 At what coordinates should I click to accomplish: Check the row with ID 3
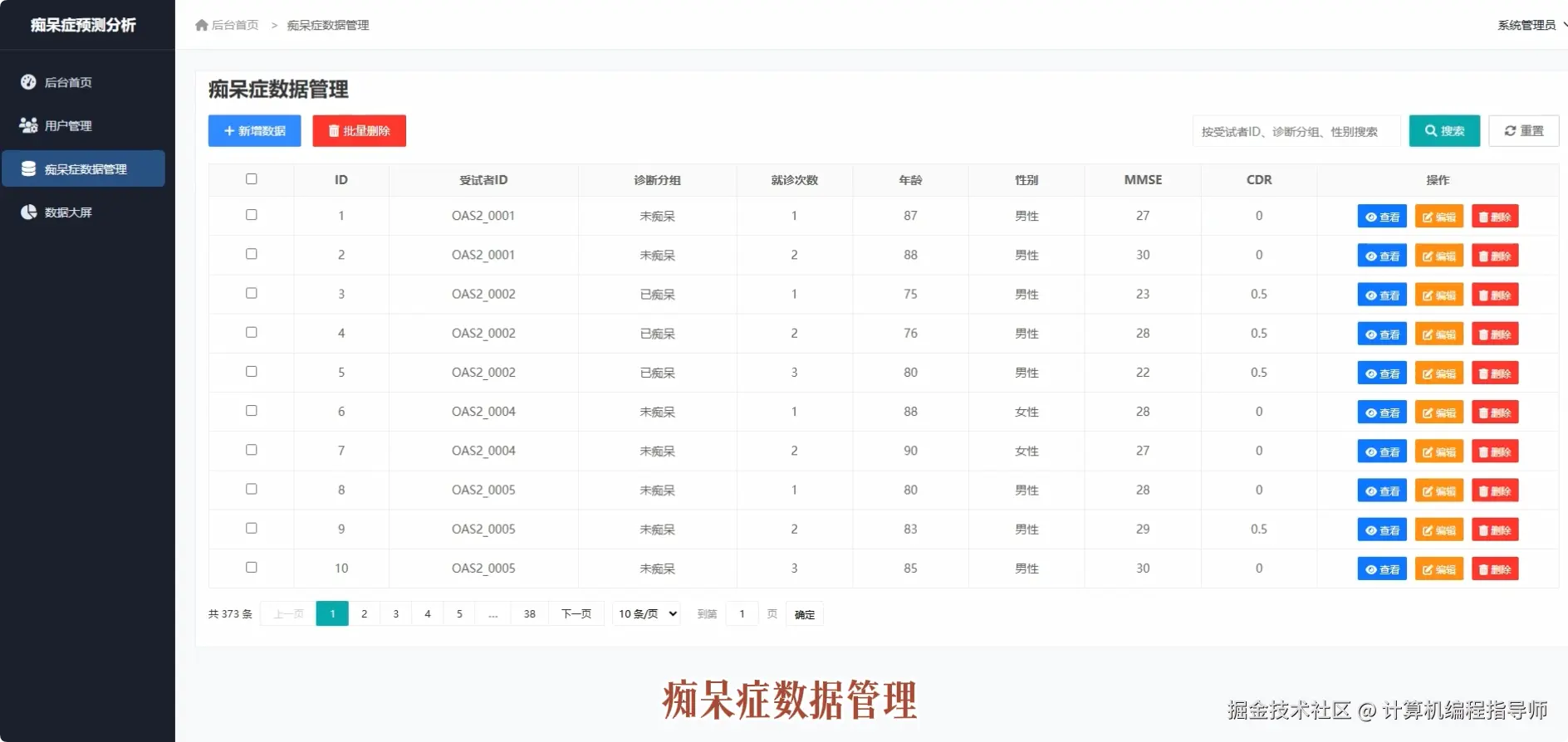252,293
